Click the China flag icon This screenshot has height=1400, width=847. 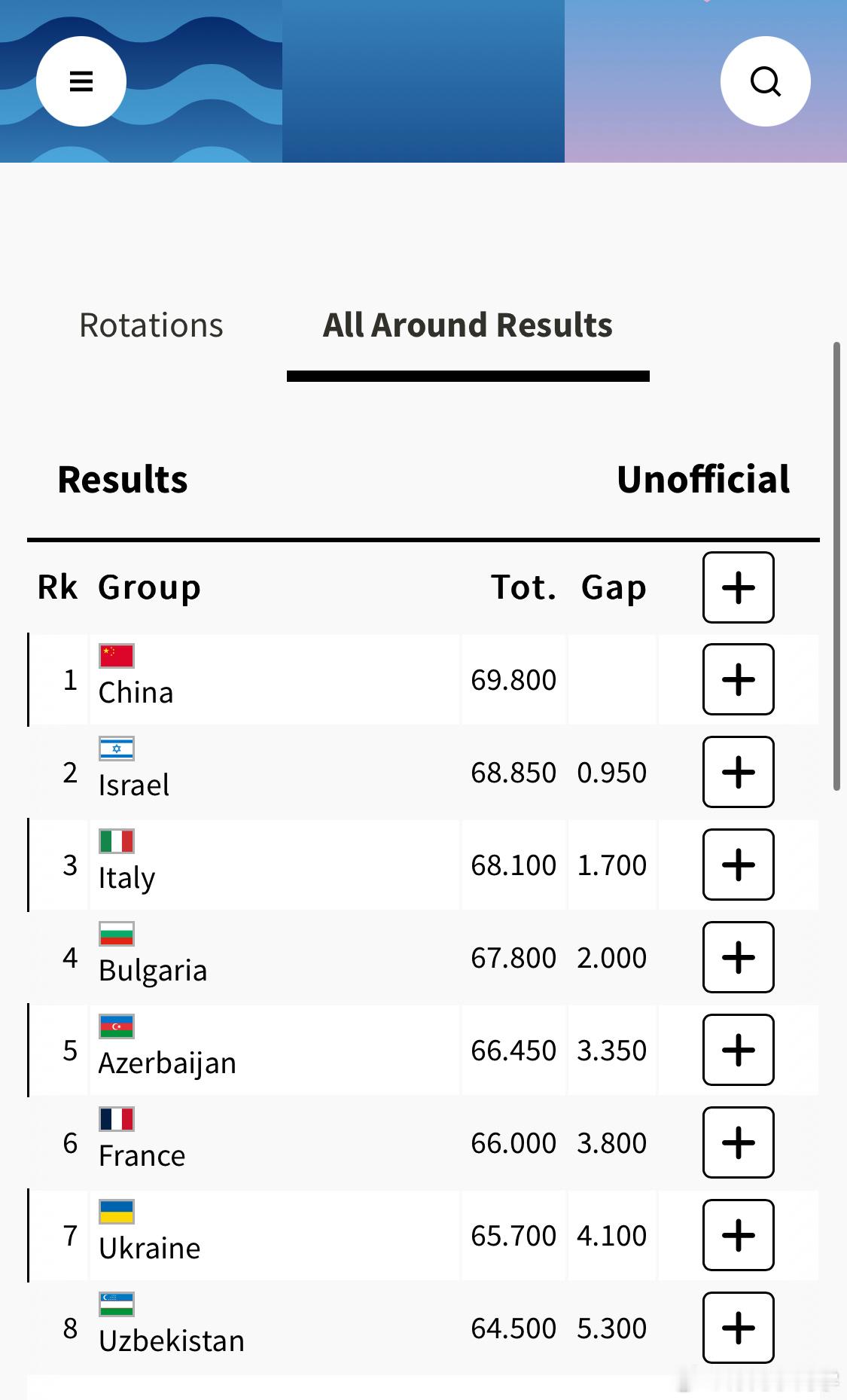117,656
